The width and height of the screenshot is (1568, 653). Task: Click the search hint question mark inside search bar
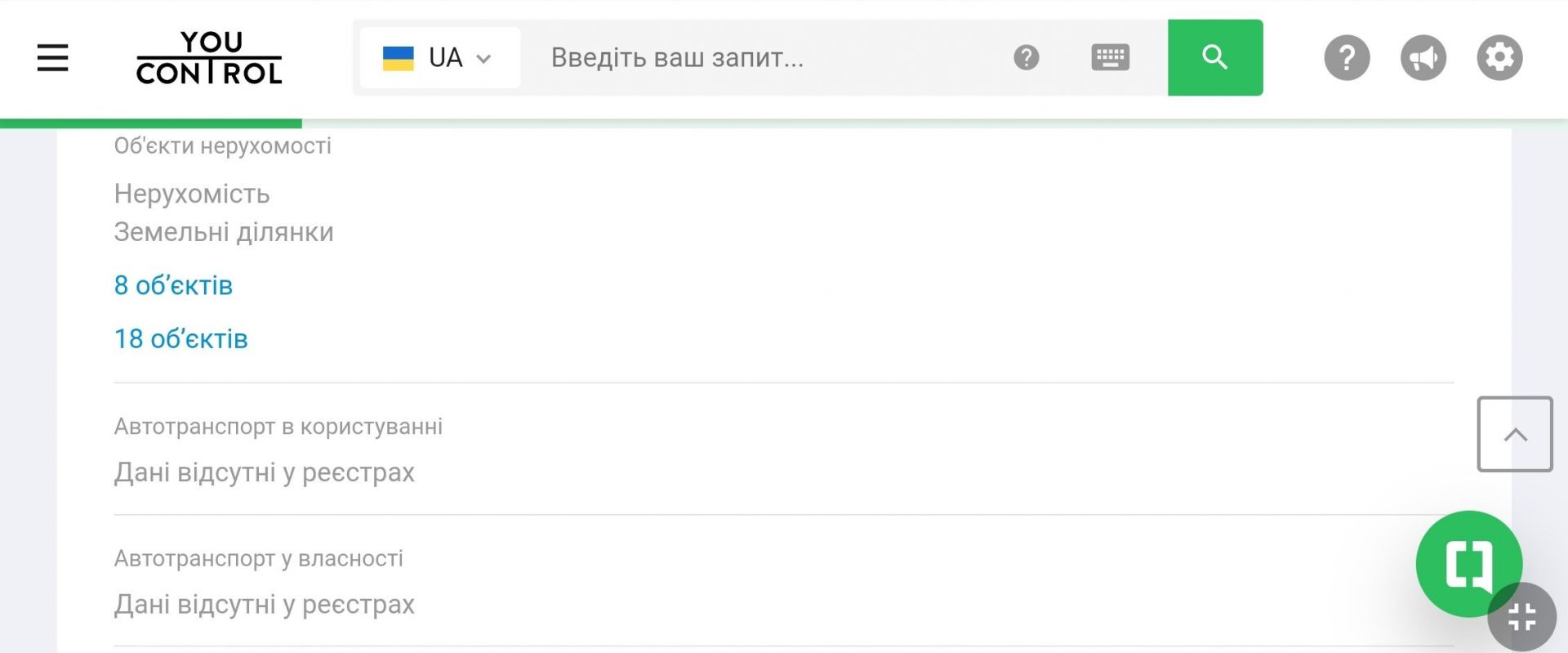(1026, 58)
